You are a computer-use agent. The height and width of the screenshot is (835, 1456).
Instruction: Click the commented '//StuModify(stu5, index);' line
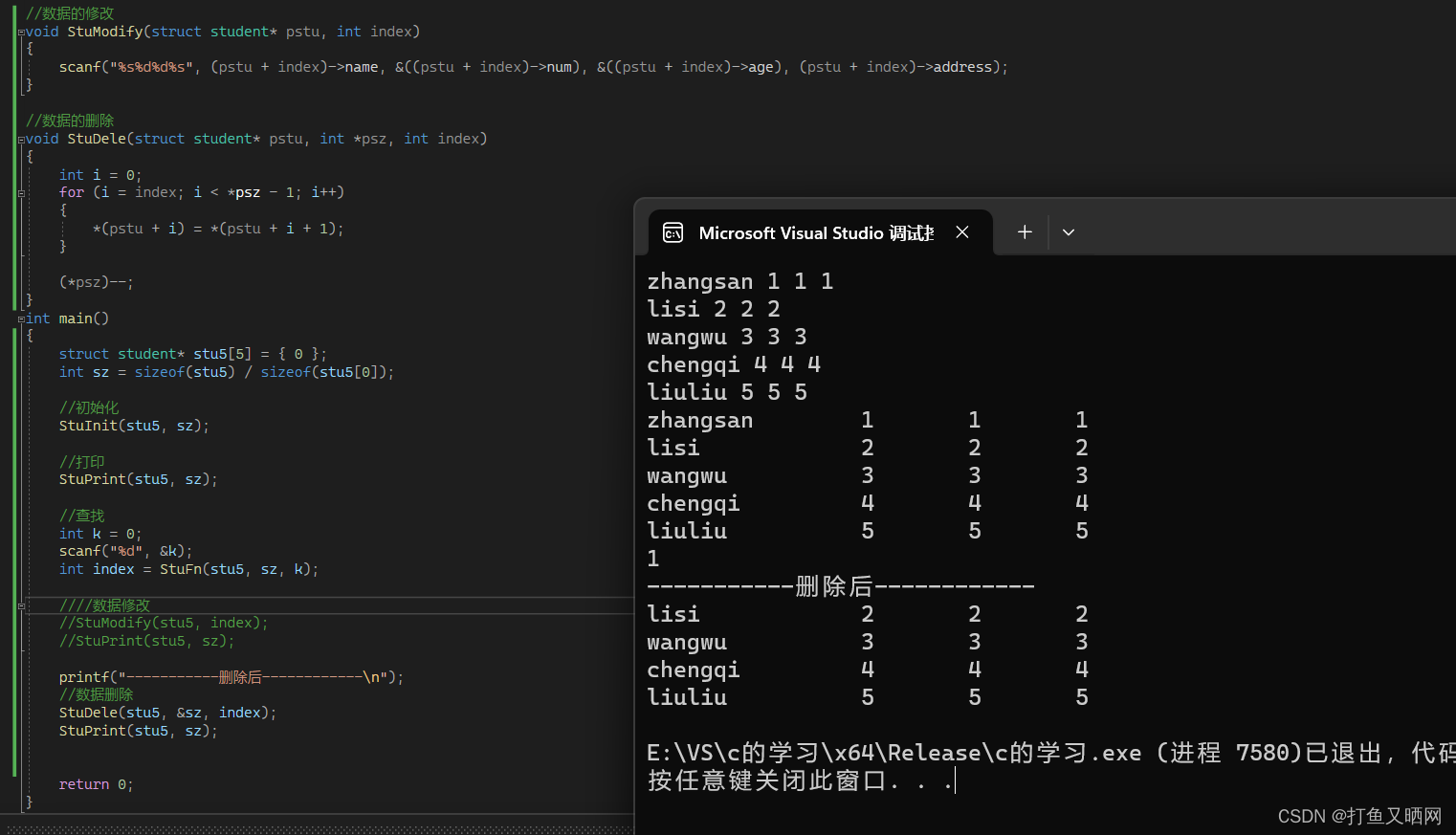(164, 623)
